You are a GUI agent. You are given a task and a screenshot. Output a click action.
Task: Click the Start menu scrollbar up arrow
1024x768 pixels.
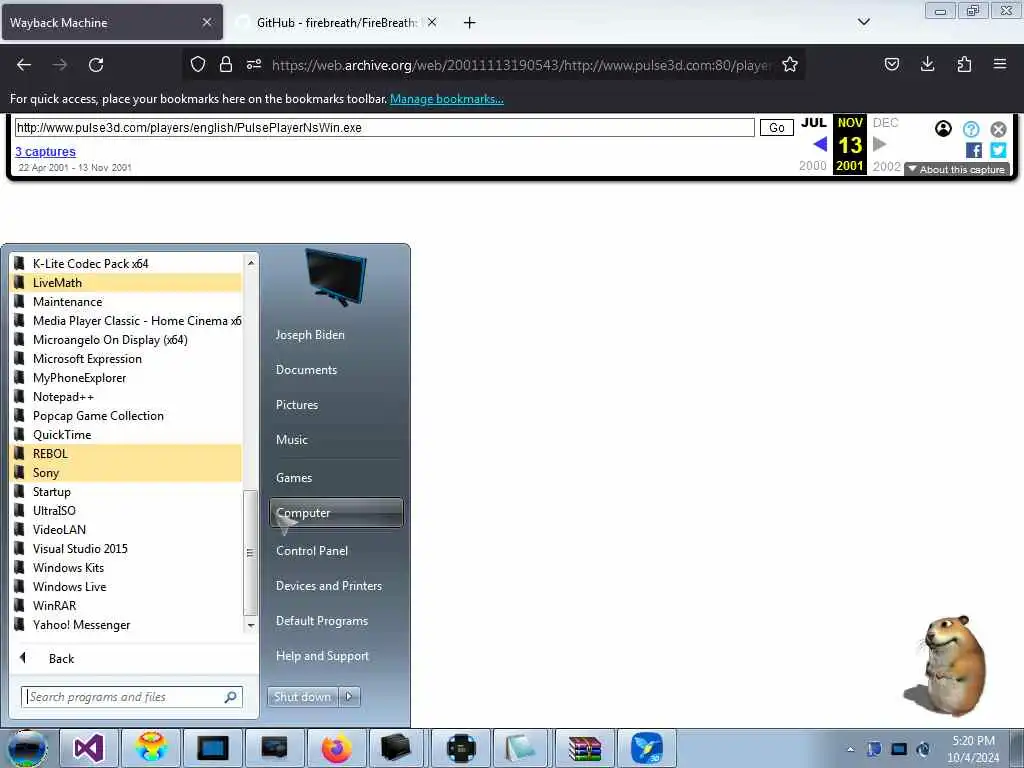pos(251,263)
